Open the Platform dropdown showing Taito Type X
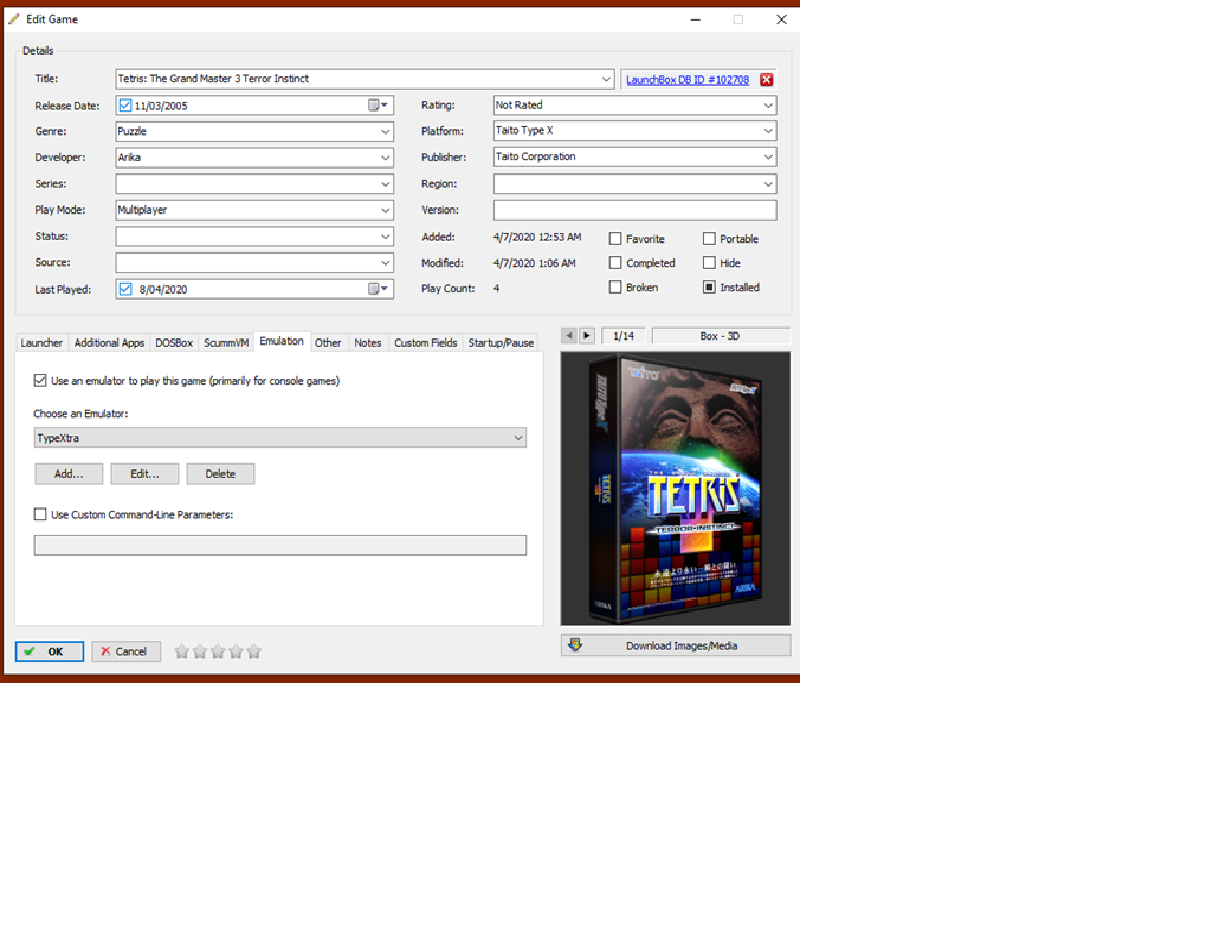1227x940 pixels. click(768, 131)
